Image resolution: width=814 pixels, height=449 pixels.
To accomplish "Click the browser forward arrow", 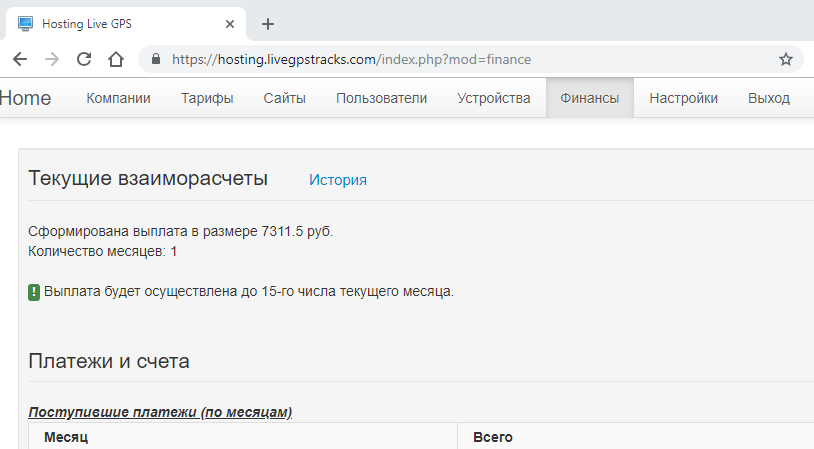I will [52, 59].
